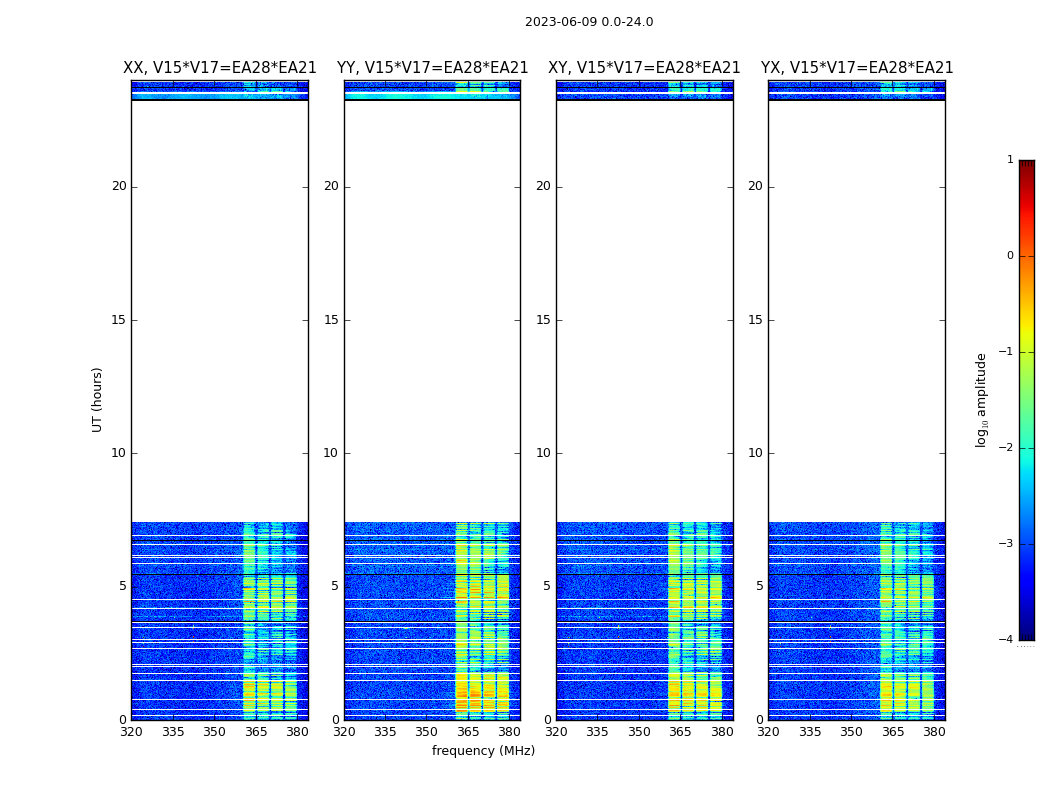1050x800 pixels.
Task: Click the 10 hour tick on XY panel
Action: (x=543, y=453)
